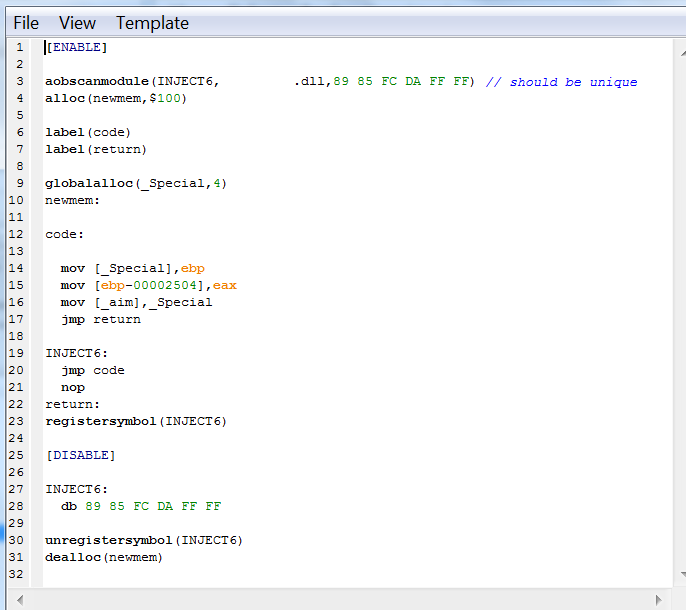Place cursor on the [DISABLE] line
The width and height of the screenshot is (686, 610).
point(80,456)
